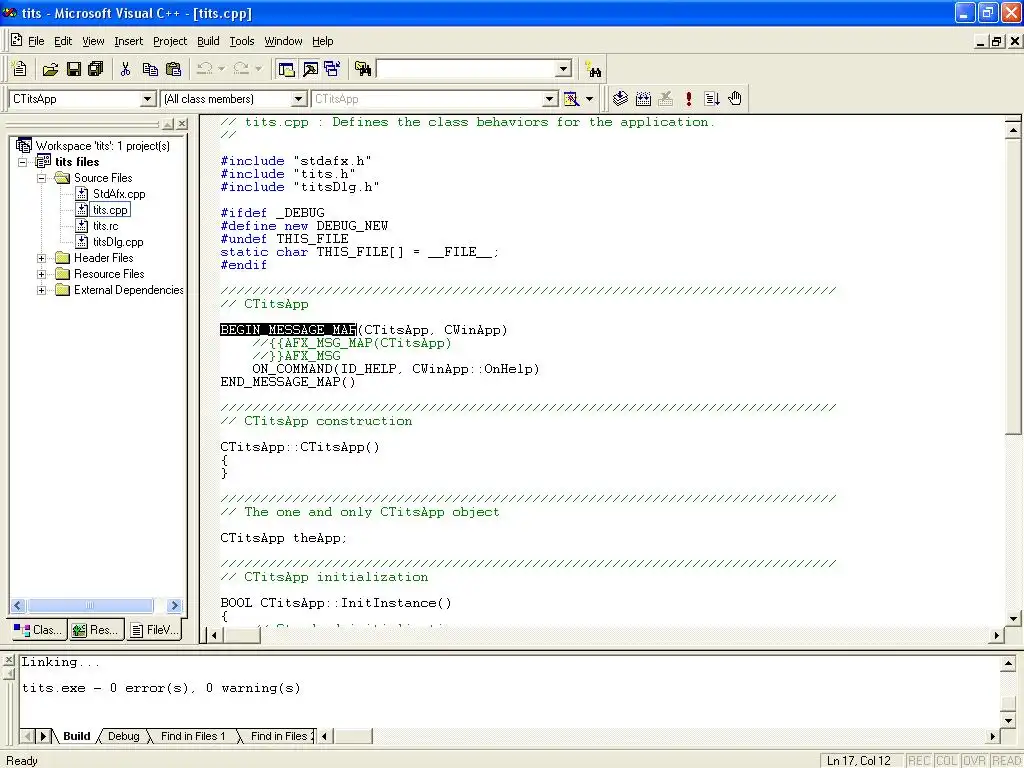1024x768 pixels.
Task: Select tits.rc in the file tree
Action: pyautogui.click(x=105, y=226)
